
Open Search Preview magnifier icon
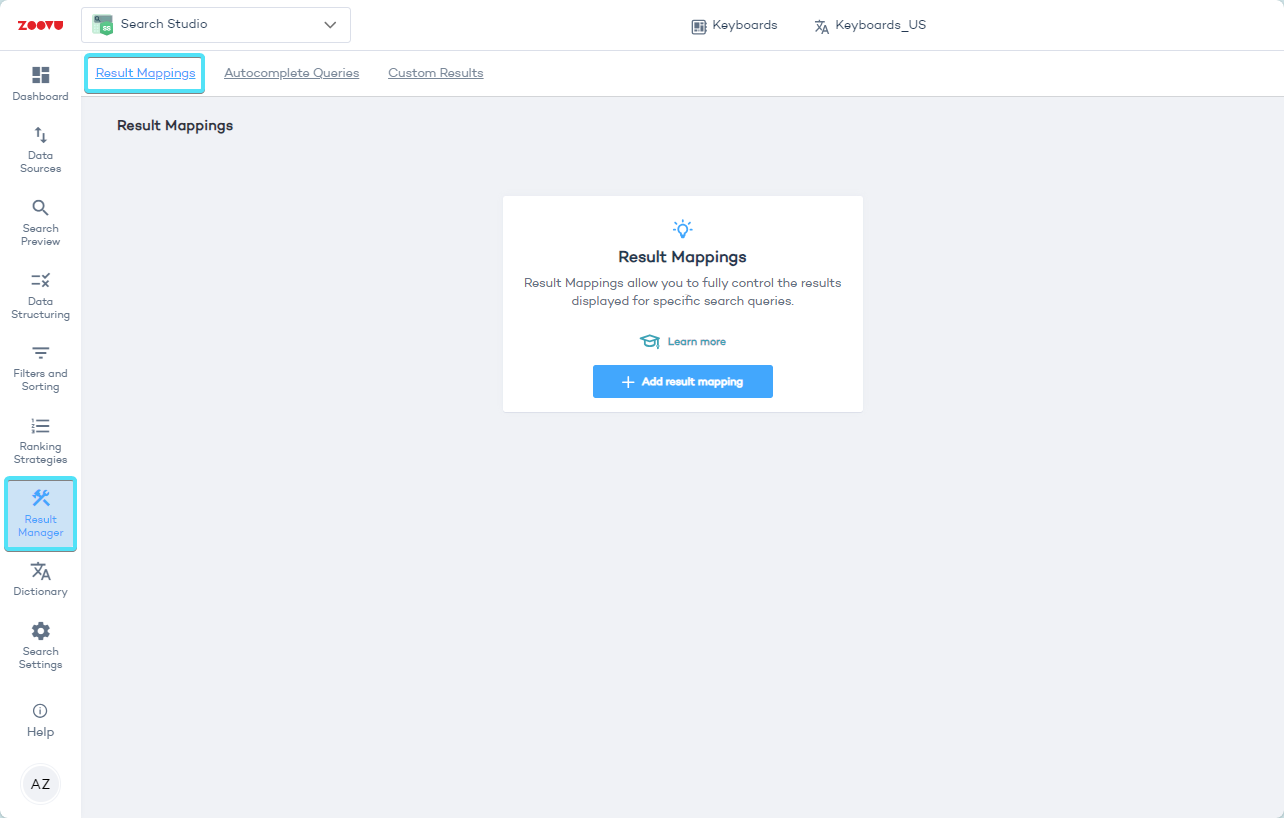tap(40, 208)
